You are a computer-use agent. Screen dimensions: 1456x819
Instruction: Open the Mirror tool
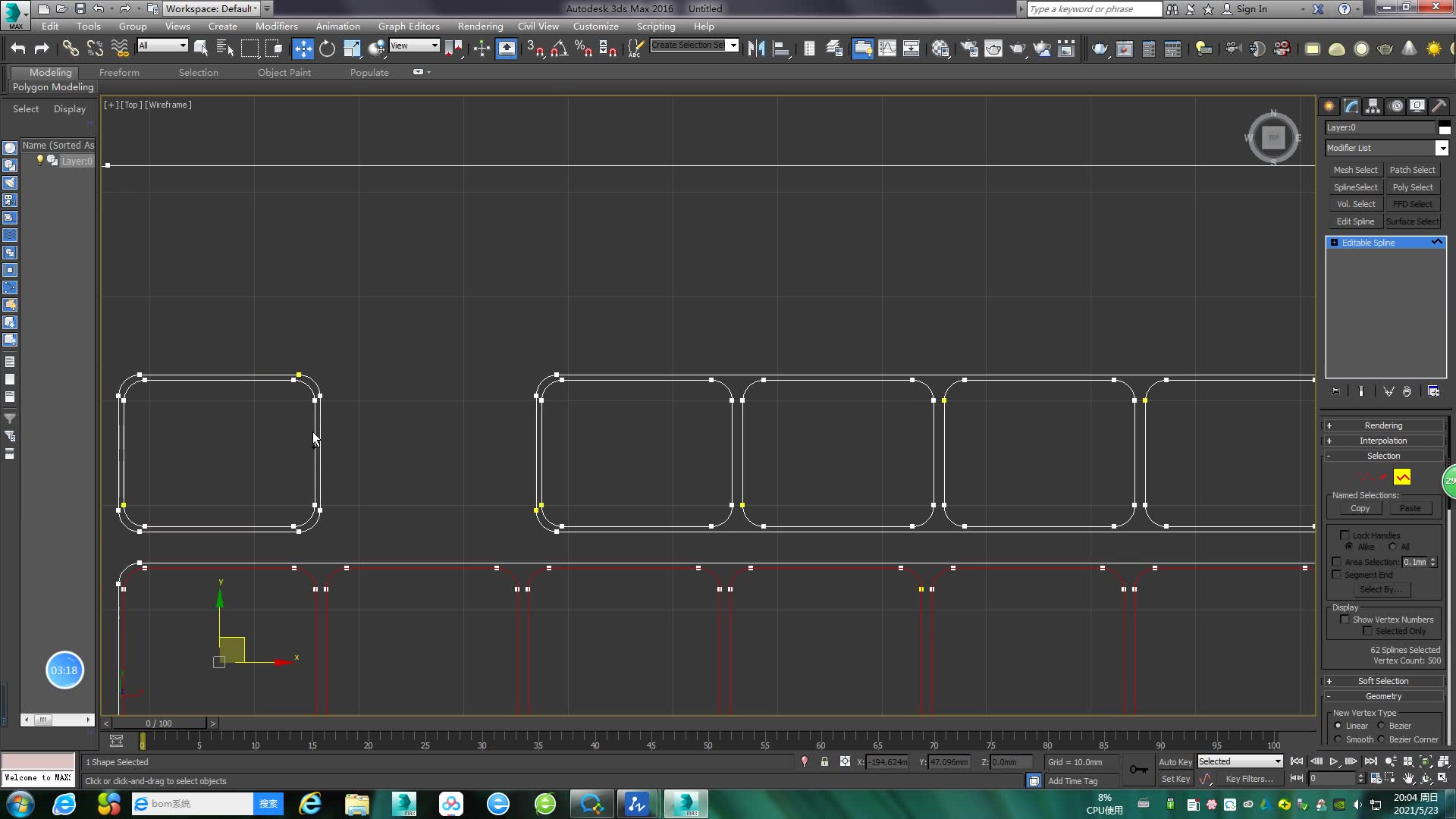(756, 49)
